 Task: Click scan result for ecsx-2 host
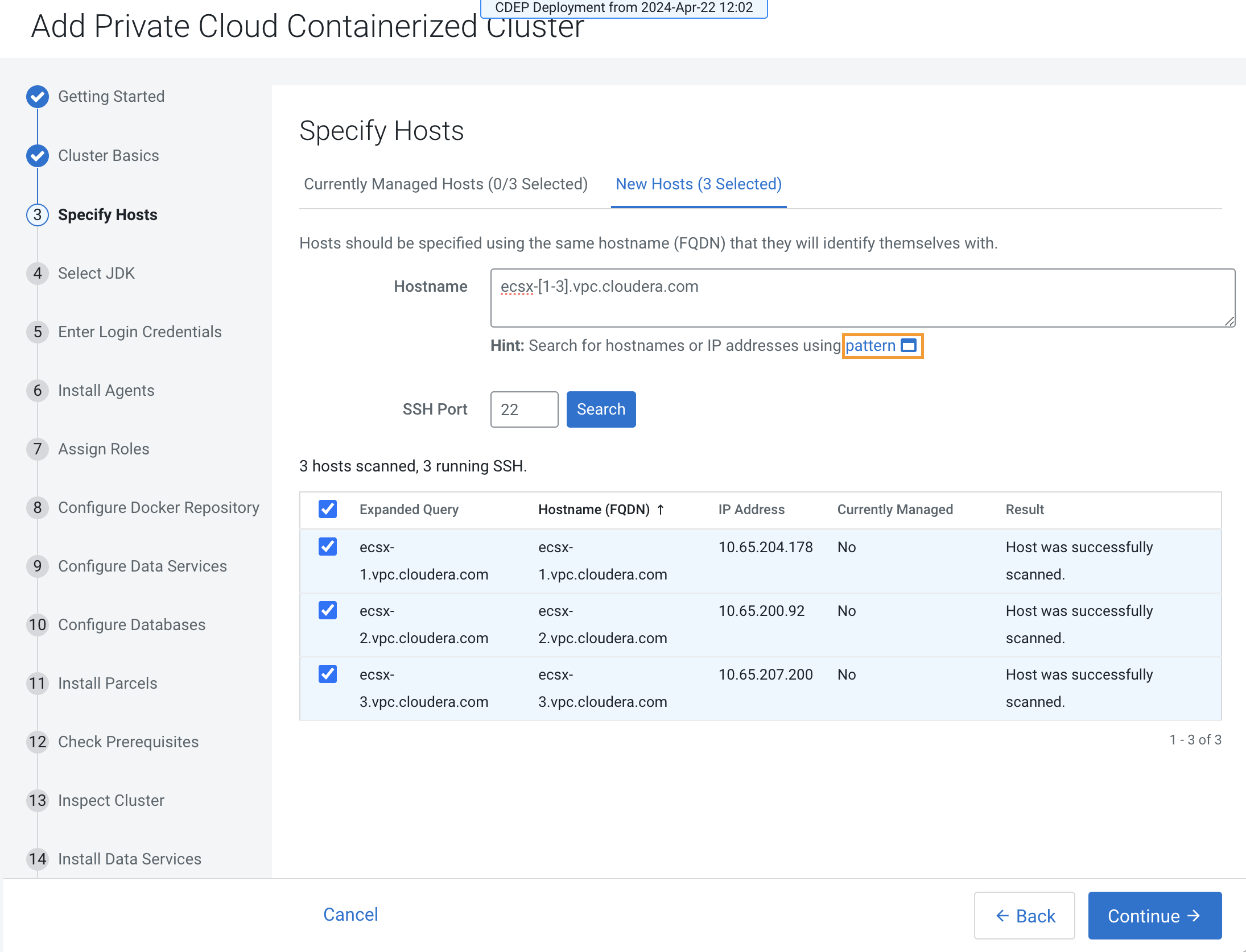[1079, 624]
